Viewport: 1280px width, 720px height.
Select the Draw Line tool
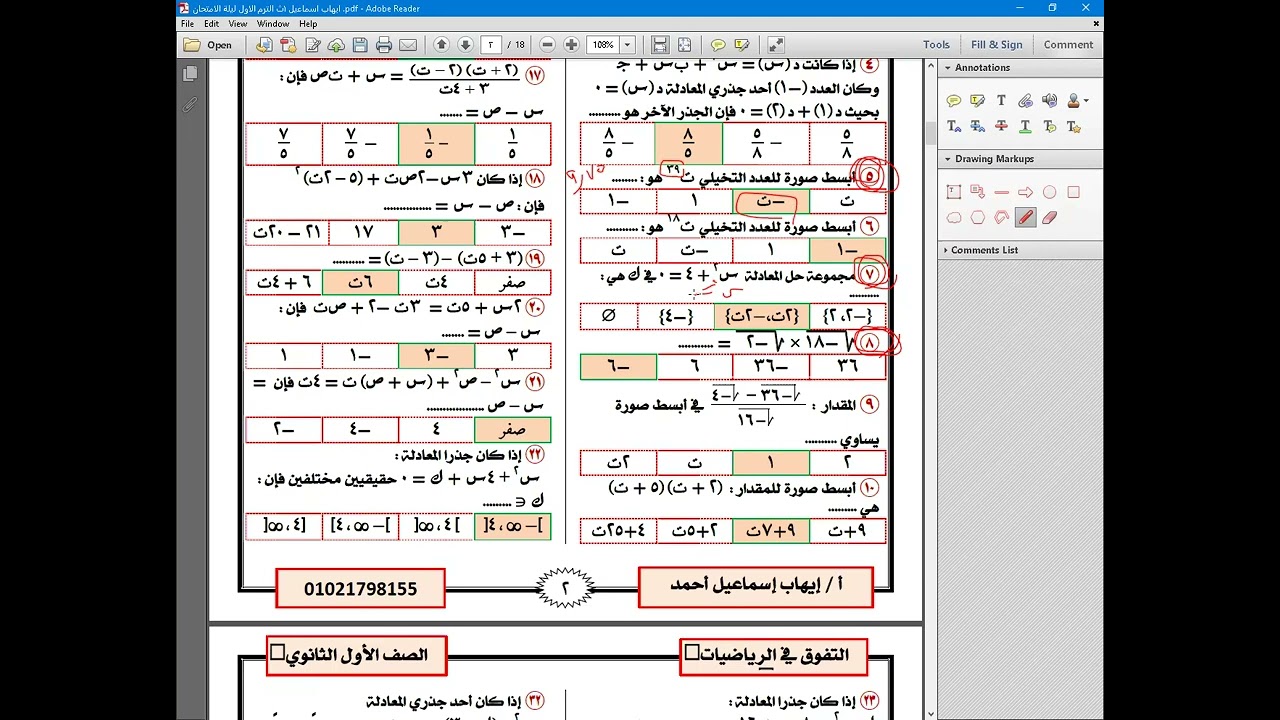pos(1001,192)
